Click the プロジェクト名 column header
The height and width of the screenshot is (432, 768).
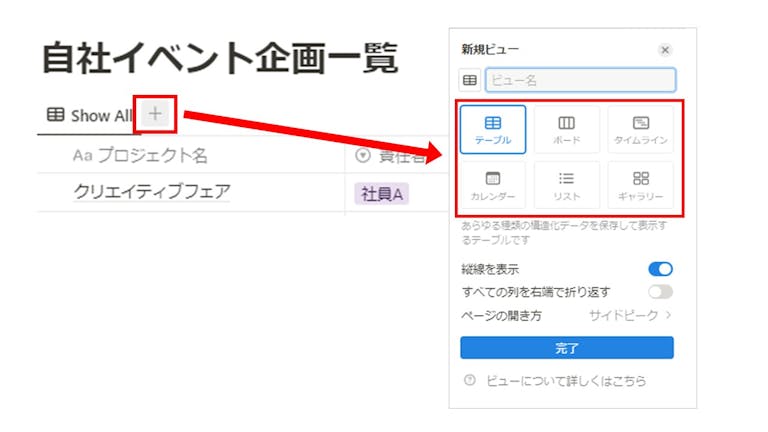pyautogui.click(x=140, y=155)
